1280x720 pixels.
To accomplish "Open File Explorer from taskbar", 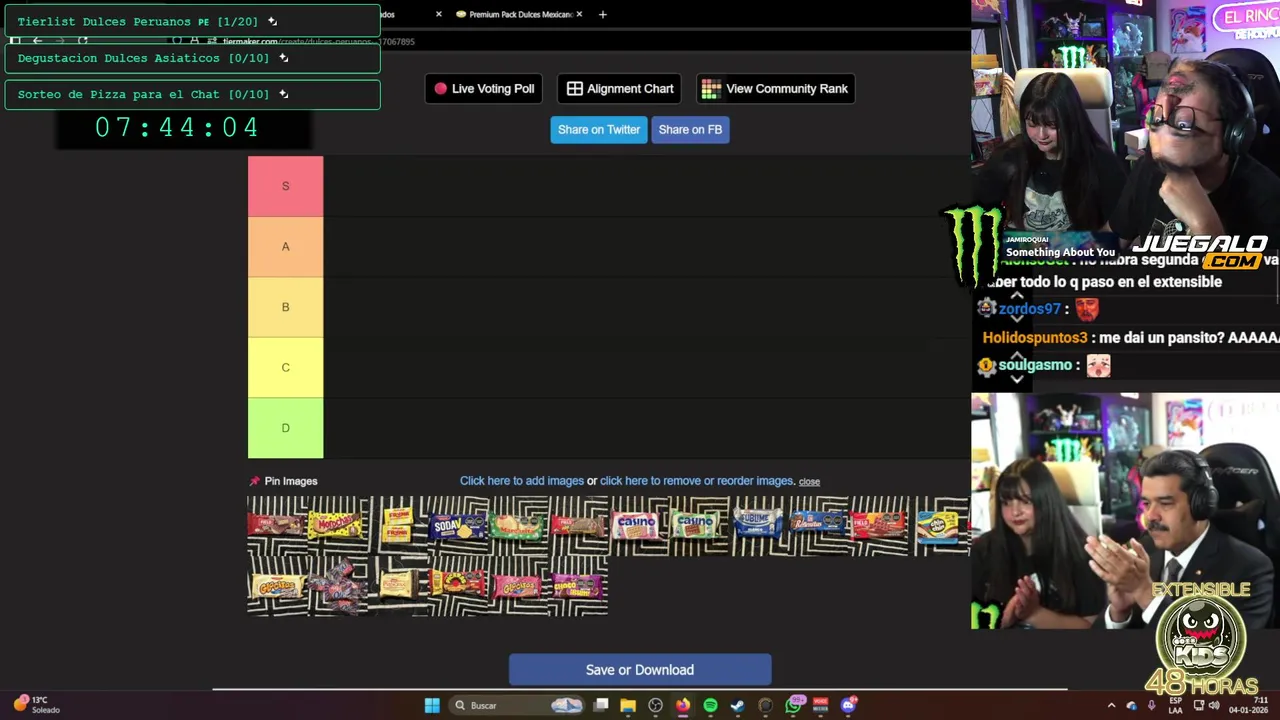I will coord(628,705).
